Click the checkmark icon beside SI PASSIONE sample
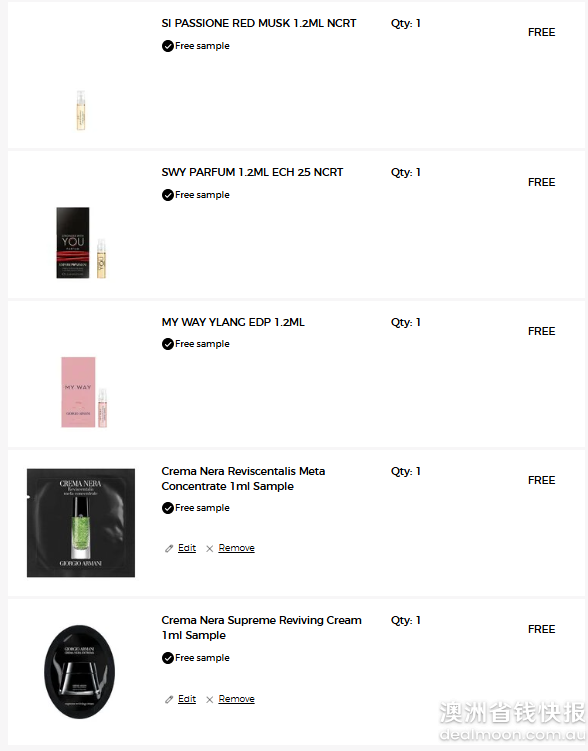The height and width of the screenshot is (751, 588). coord(168,46)
